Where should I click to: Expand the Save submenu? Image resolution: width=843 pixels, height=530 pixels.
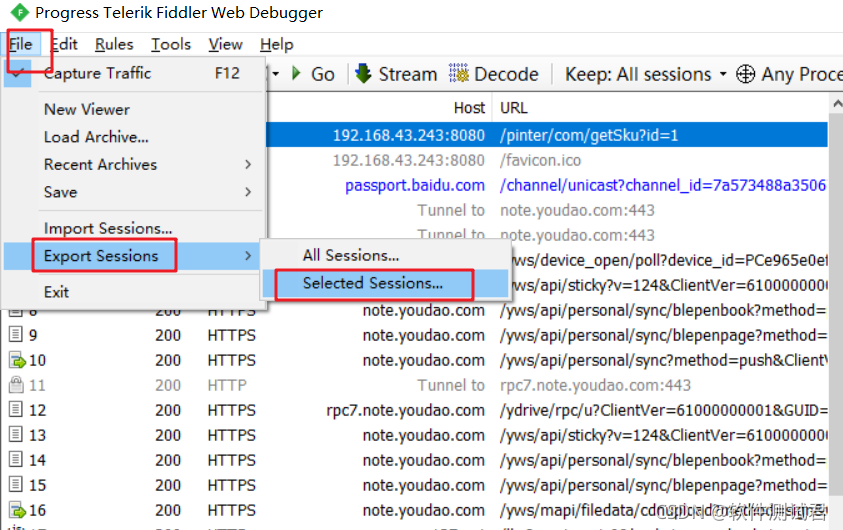pyautogui.click(x=133, y=192)
